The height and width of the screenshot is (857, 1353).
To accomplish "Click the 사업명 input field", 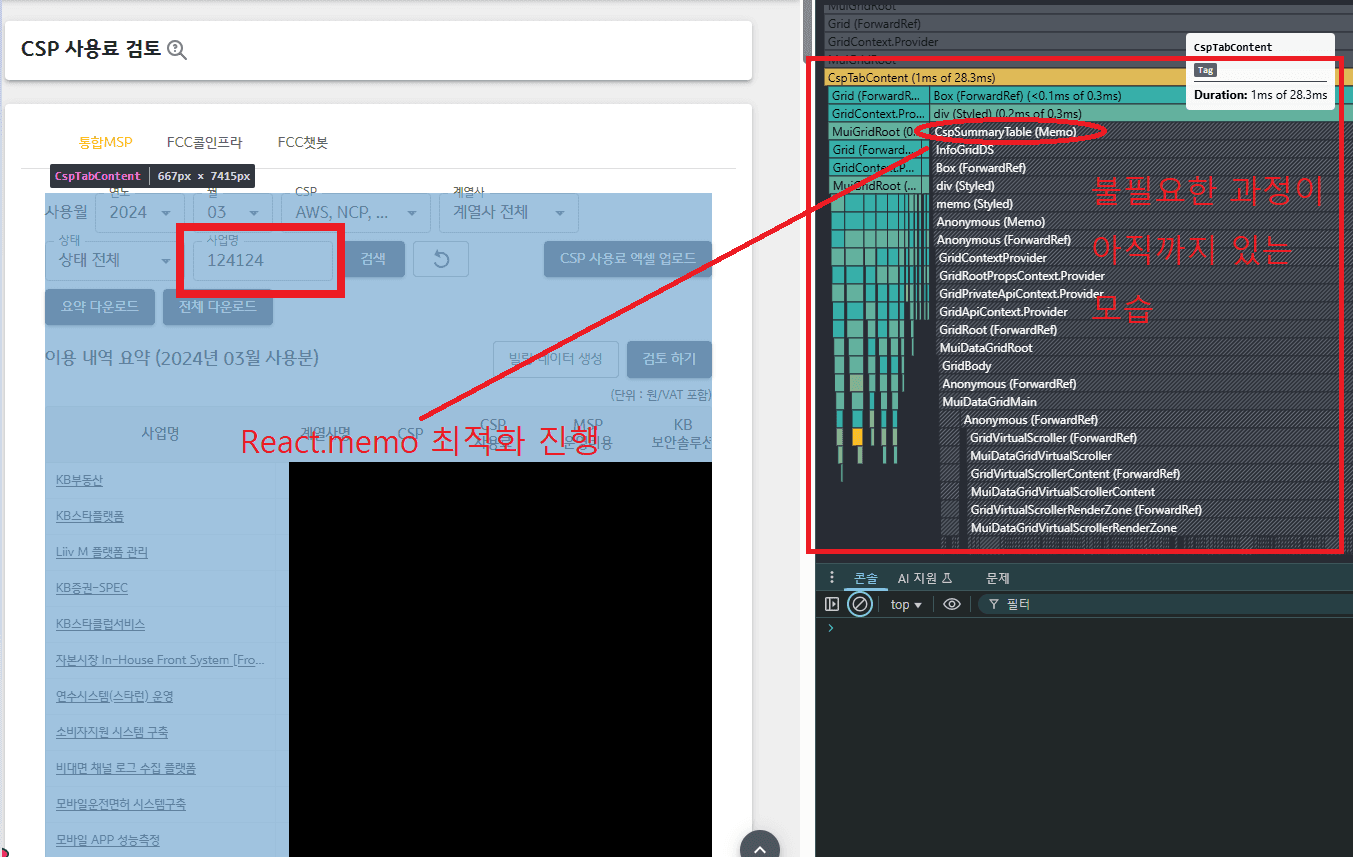I will [256, 260].
